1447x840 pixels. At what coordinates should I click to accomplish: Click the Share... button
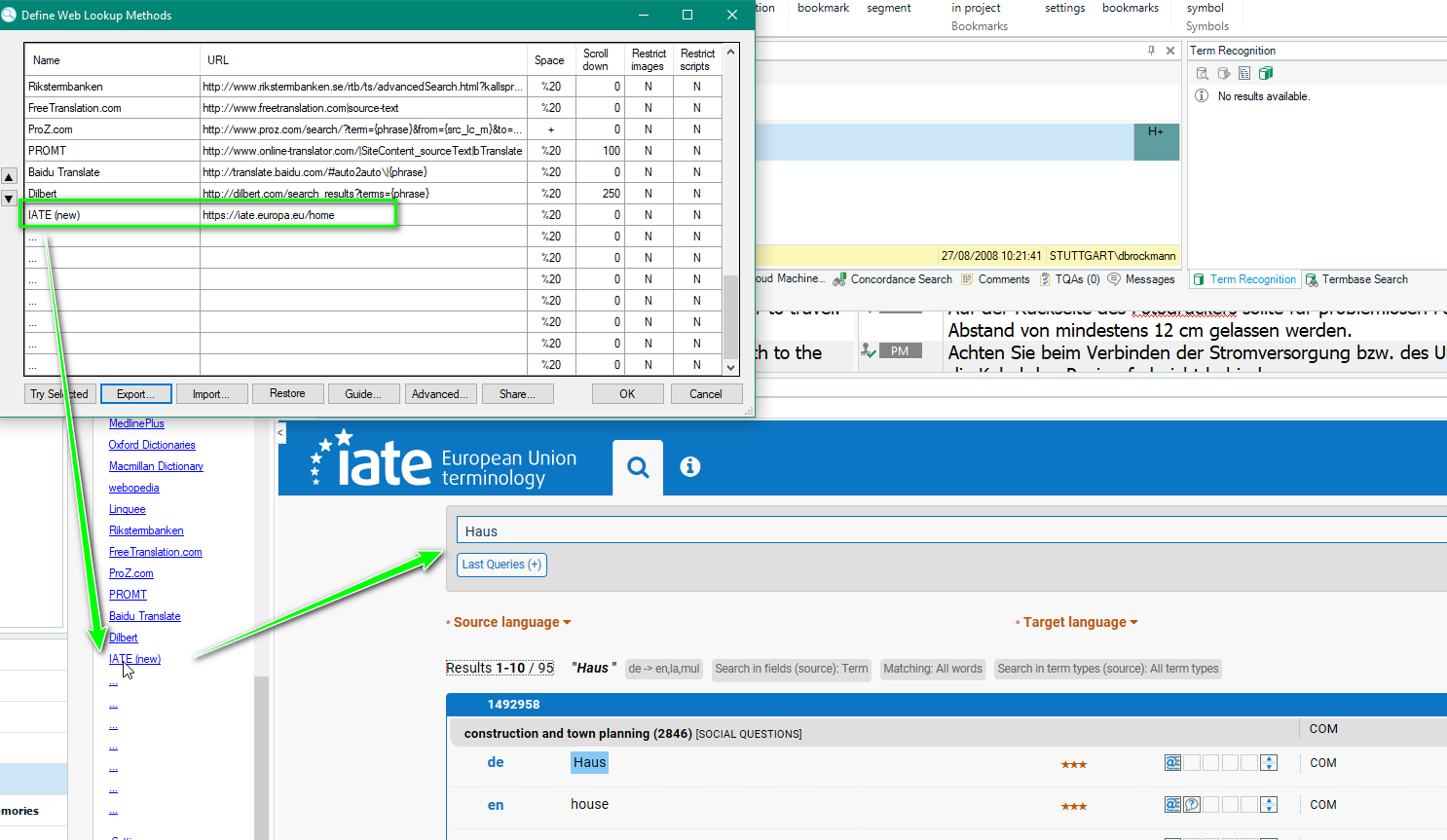[517, 394]
